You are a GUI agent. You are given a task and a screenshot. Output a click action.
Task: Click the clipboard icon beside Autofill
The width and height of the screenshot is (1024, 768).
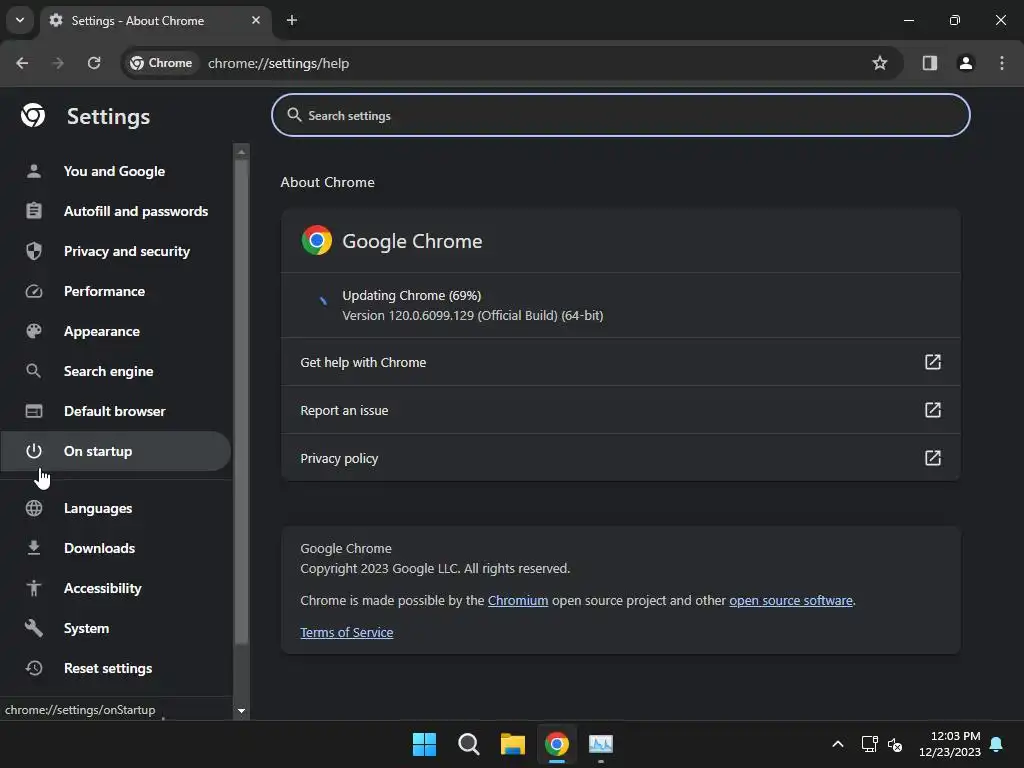tap(34, 211)
